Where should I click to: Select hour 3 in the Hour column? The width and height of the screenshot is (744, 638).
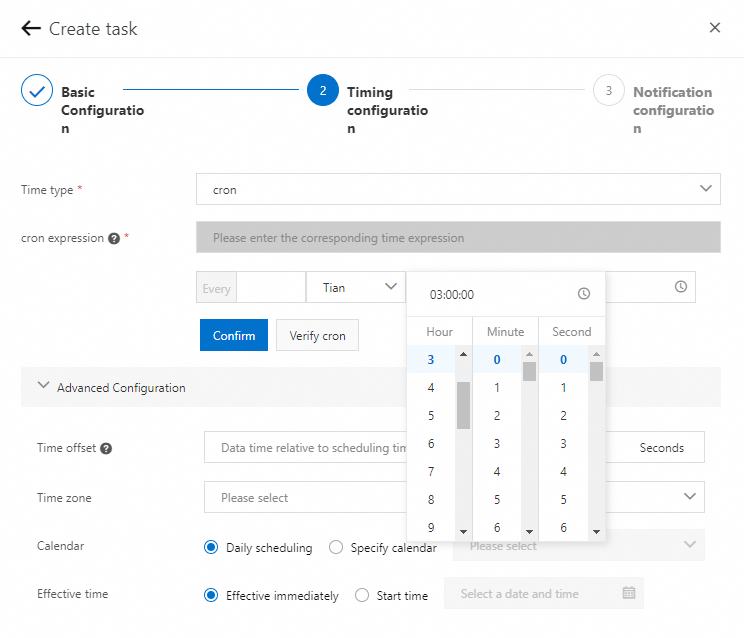click(x=431, y=360)
